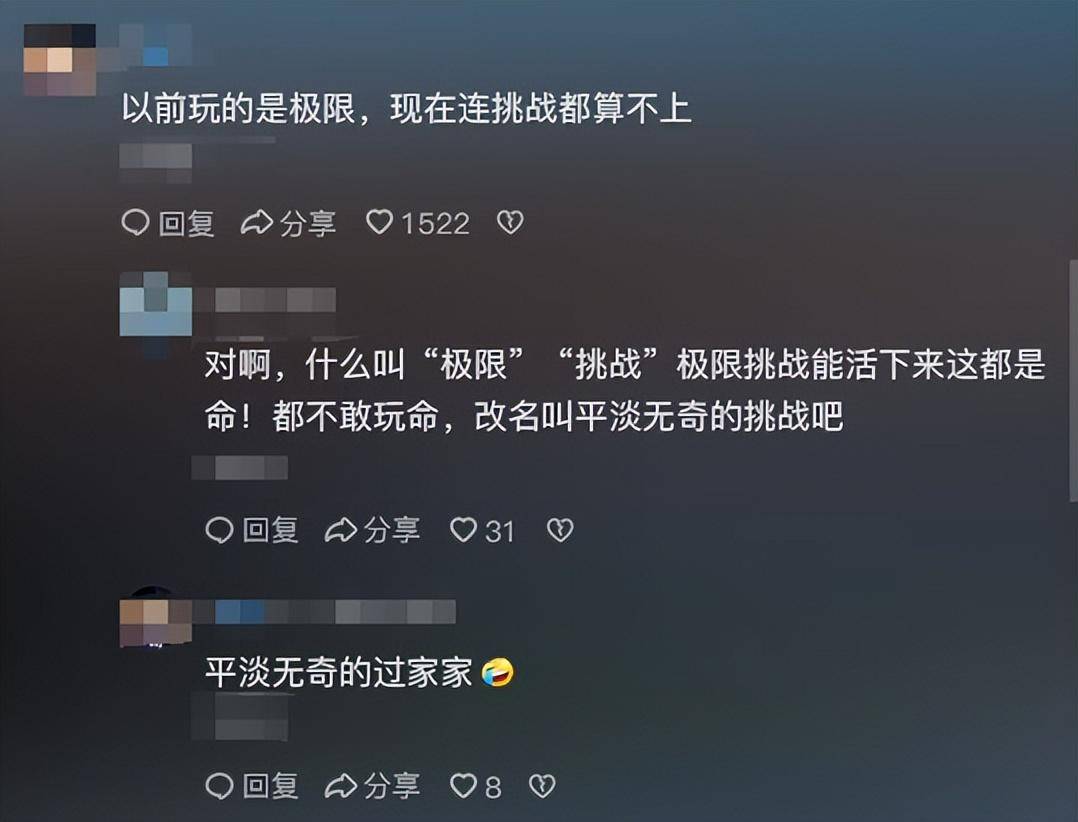Tap broken-heart icon next to 31 likes

(x=560, y=530)
